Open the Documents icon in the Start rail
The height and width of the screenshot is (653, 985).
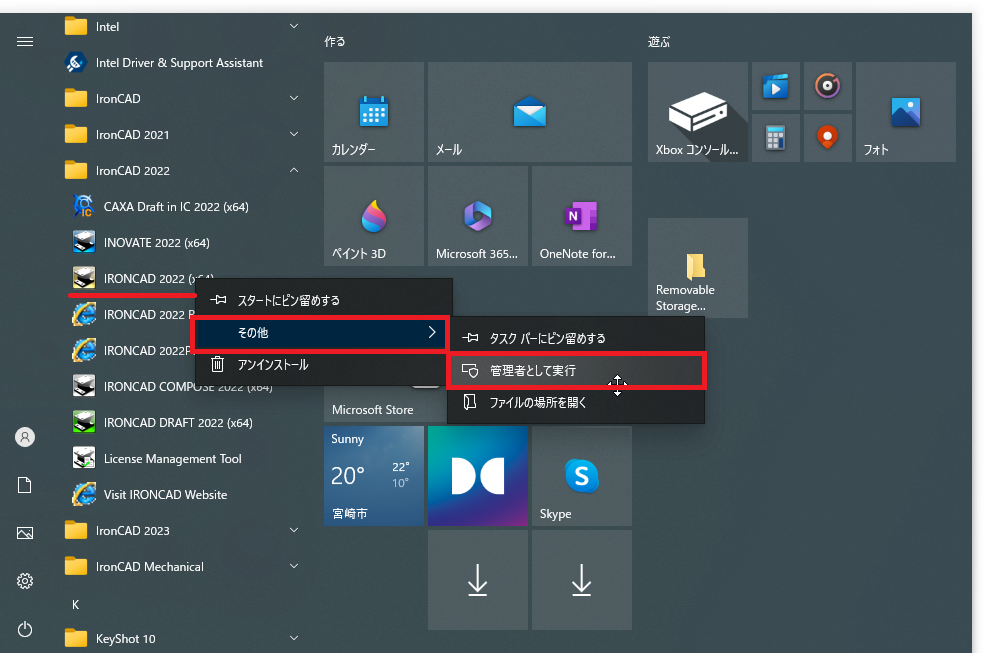25,485
